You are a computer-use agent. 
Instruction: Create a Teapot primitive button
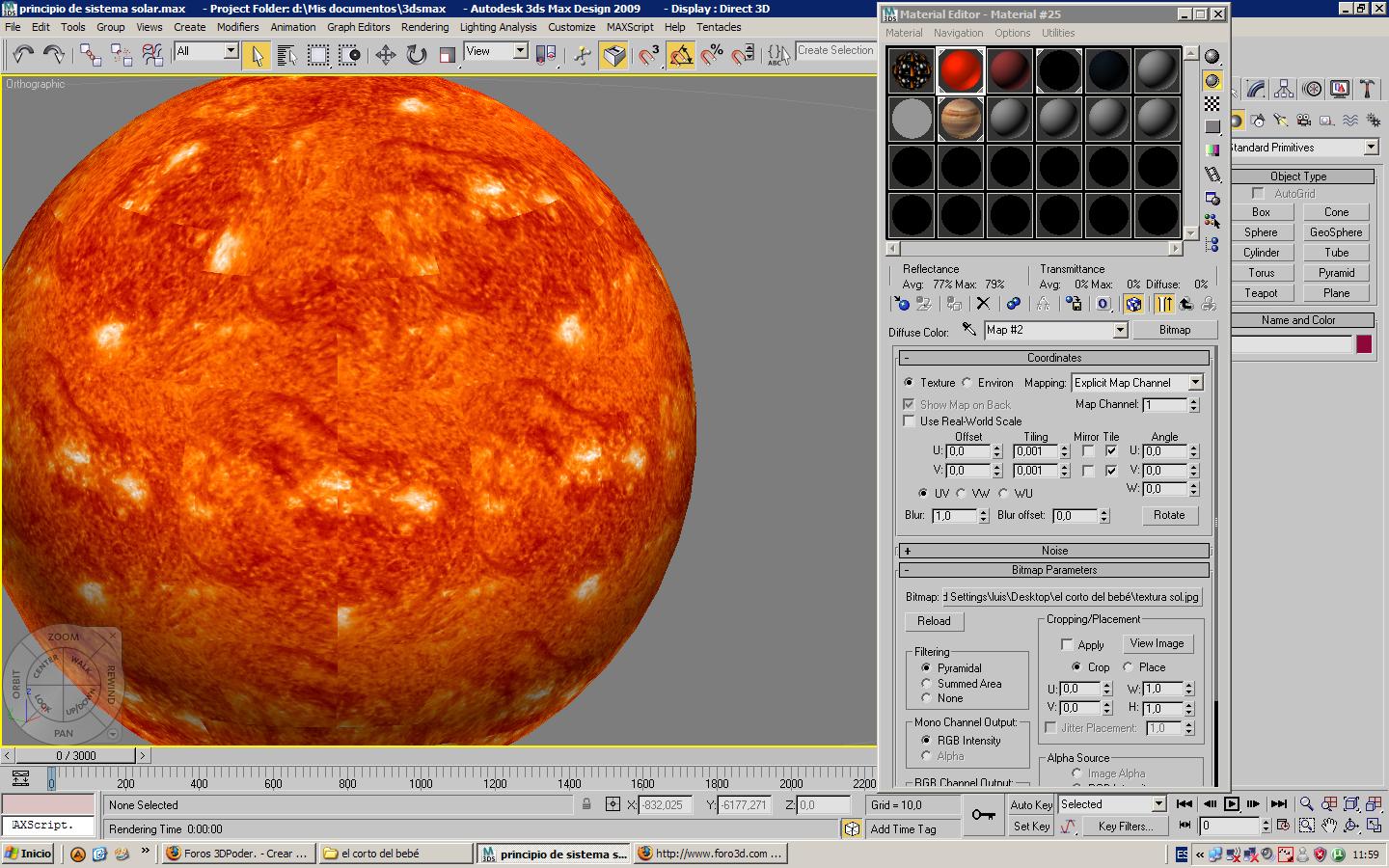point(1261,293)
